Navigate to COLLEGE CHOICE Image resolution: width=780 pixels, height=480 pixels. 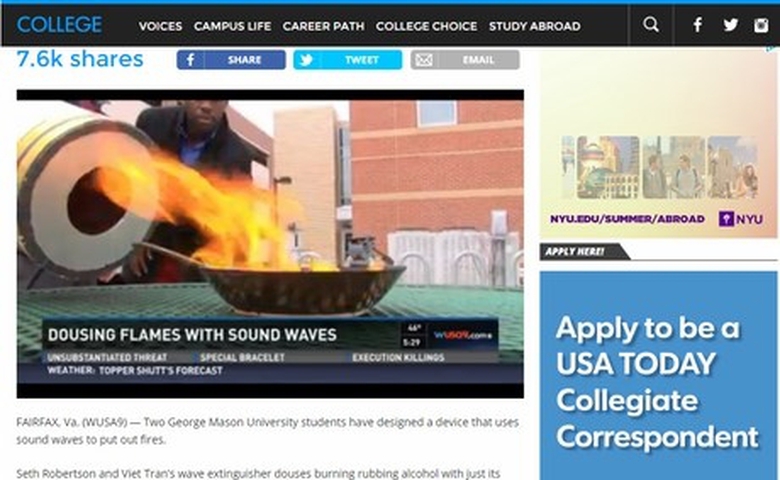(x=426, y=26)
